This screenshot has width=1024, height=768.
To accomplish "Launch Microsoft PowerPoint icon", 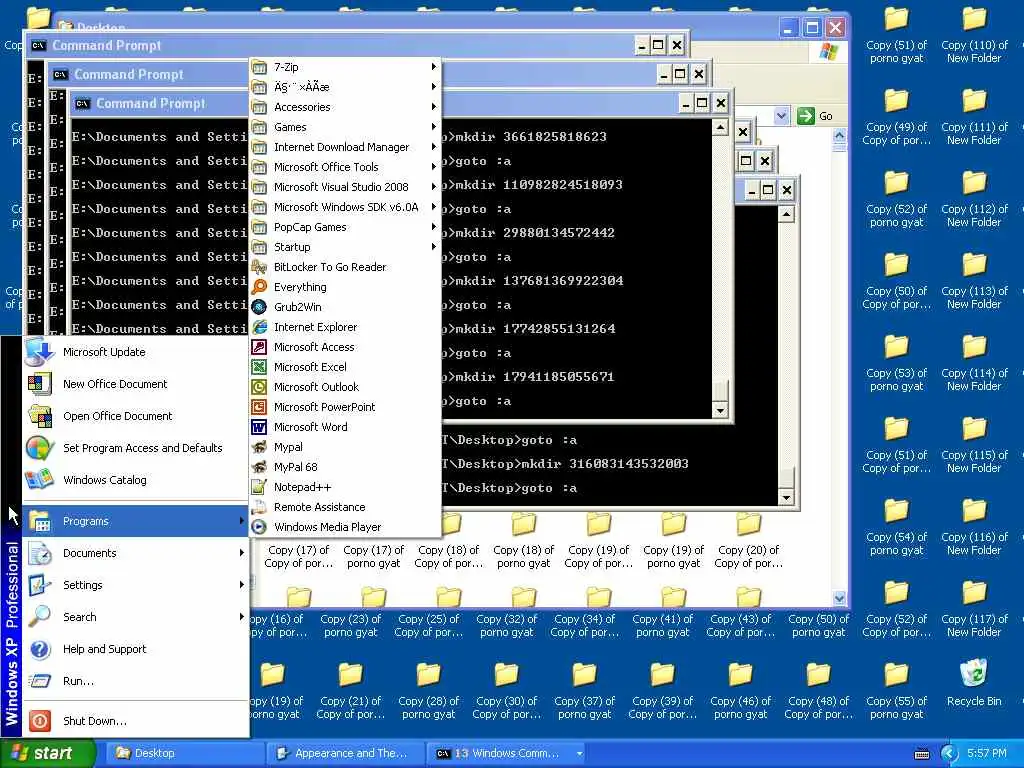I will [x=259, y=407].
